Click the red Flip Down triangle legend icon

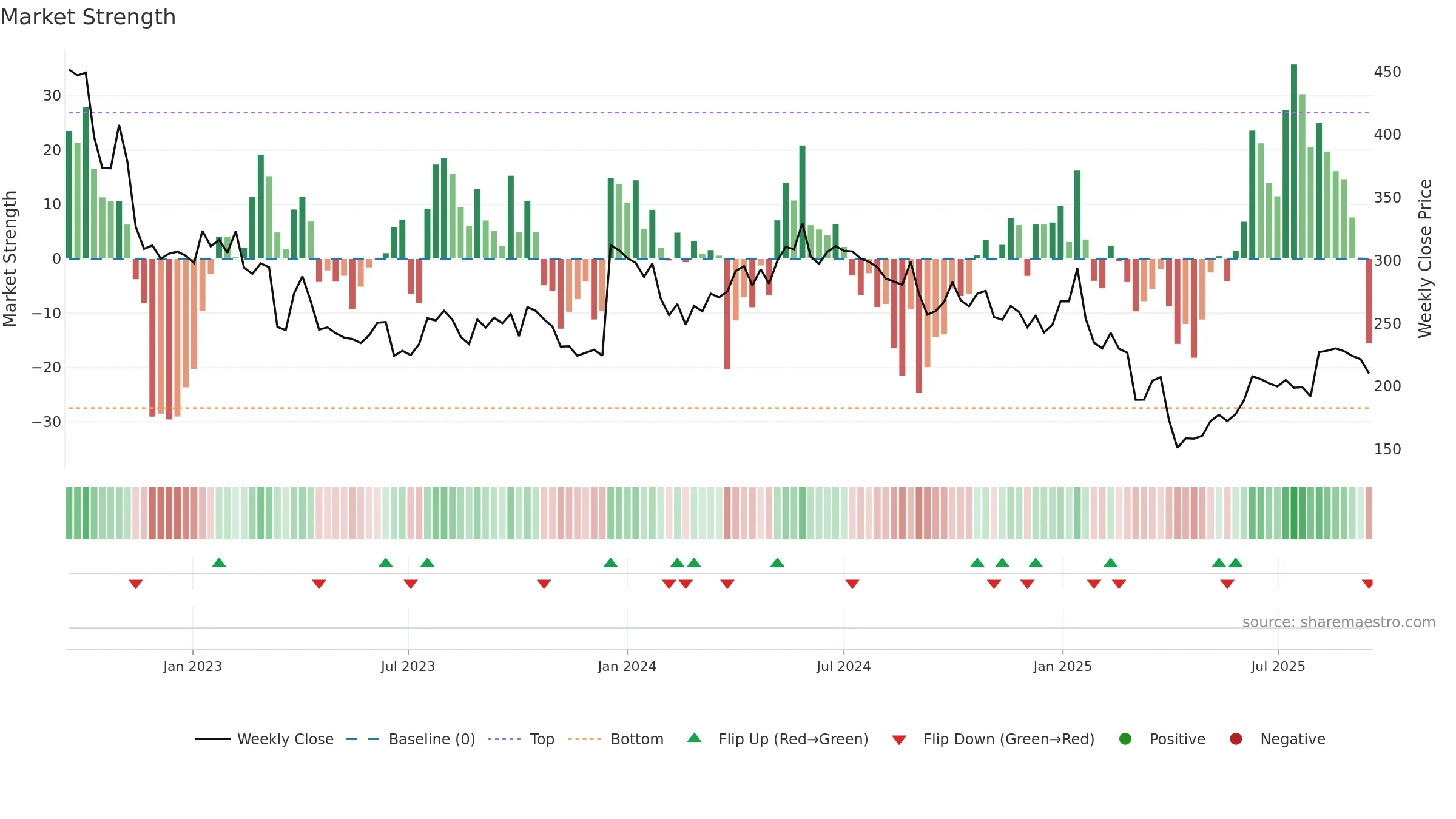click(x=900, y=740)
